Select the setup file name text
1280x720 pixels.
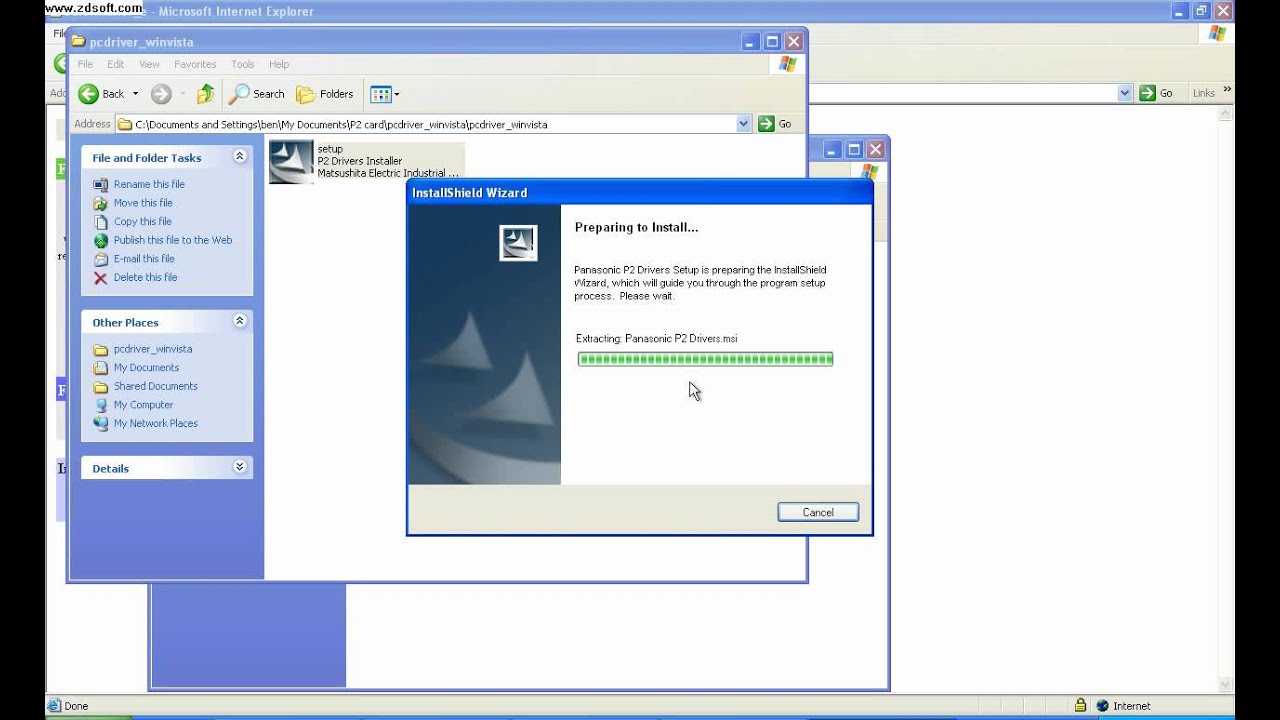coord(330,149)
